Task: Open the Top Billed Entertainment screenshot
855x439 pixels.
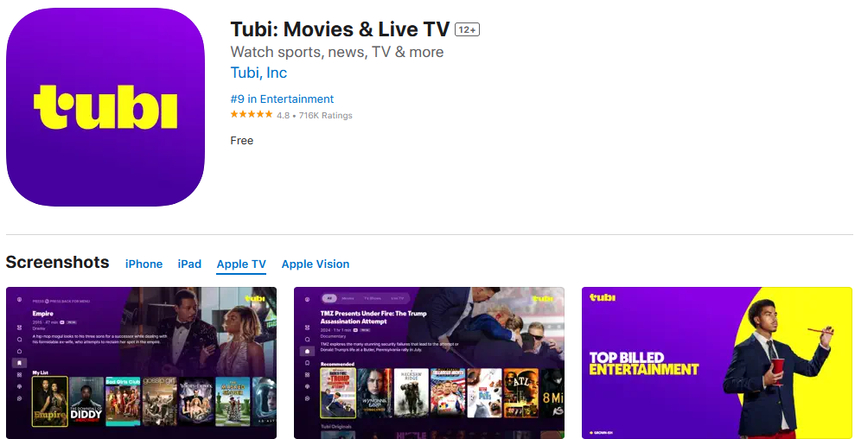Action: click(717, 363)
